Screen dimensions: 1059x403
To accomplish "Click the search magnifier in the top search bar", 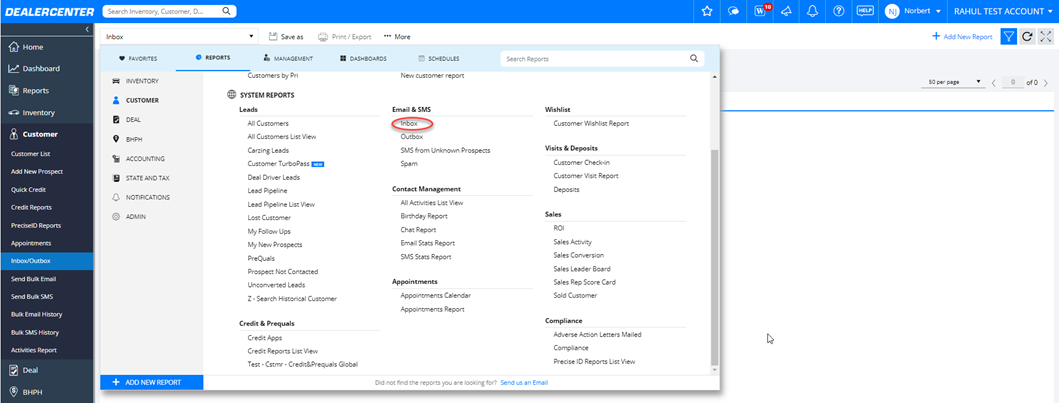I will click(x=226, y=11).
